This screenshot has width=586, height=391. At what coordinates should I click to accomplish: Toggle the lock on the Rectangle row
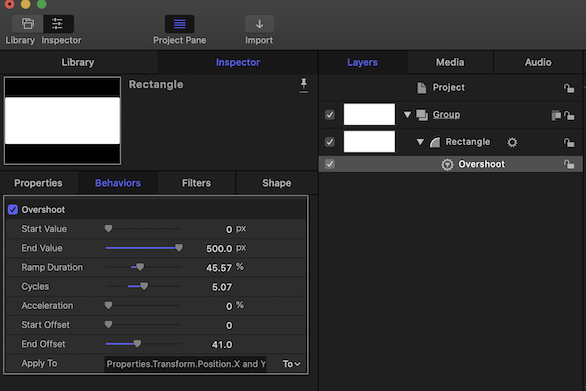[x=569, y=142]
